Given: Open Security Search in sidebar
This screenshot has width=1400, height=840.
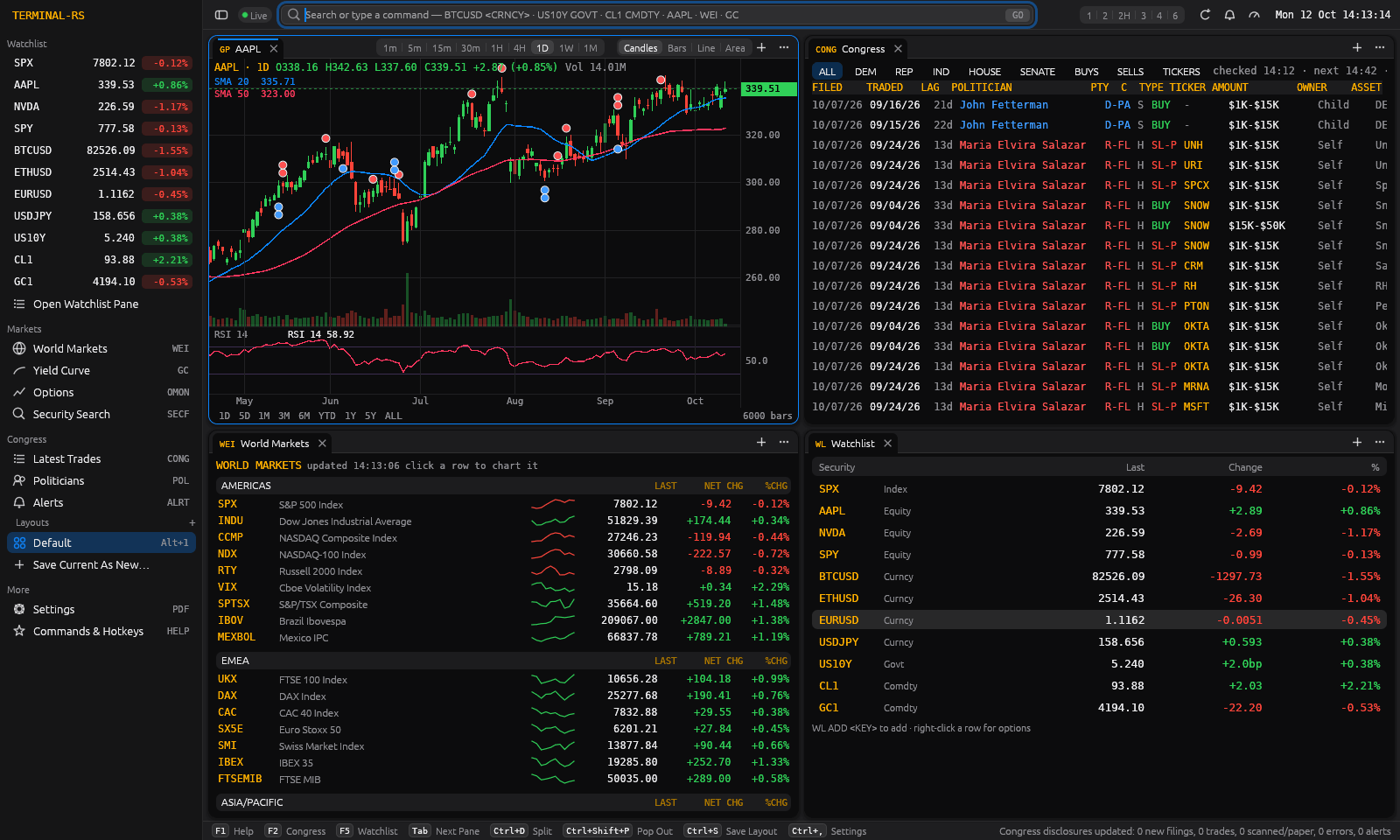Looking at the screenshot, I should (101, 414).
